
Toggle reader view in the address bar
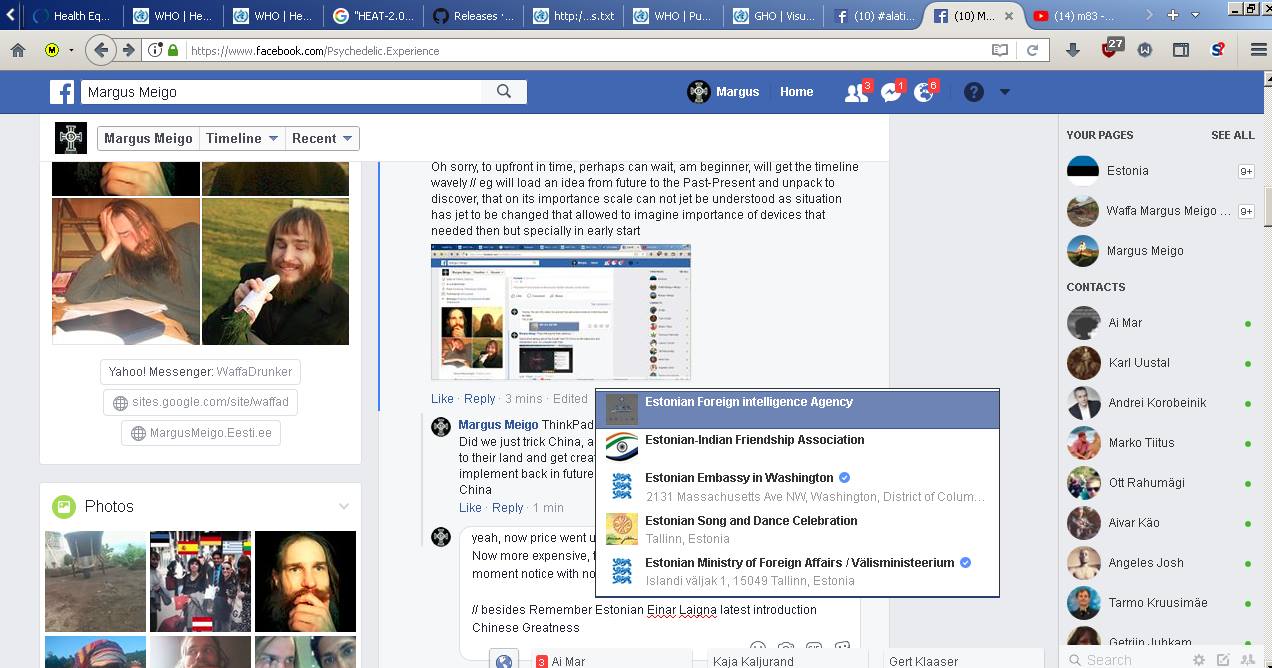1000,50
